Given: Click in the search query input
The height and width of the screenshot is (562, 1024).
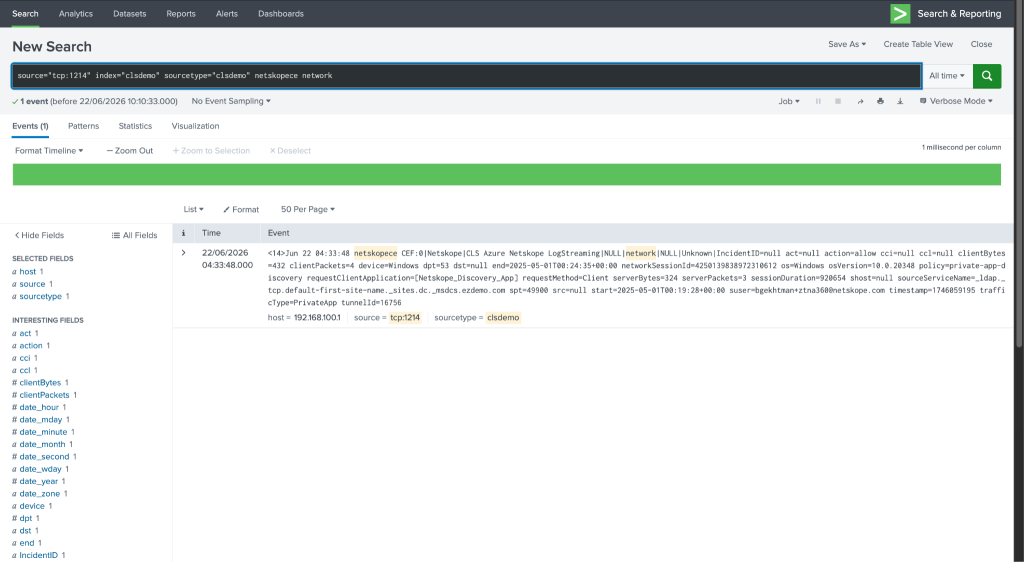Looking at the screenshot, I should tap(466, 76).
